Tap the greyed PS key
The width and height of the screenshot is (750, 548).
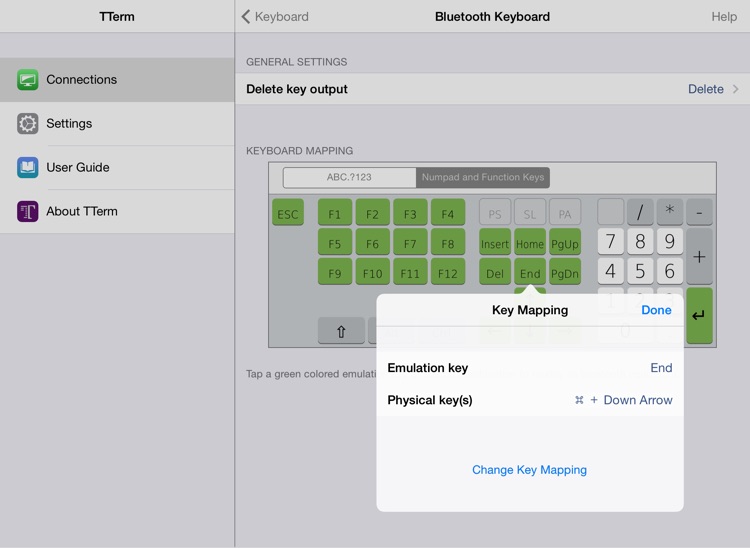(495, 212)
